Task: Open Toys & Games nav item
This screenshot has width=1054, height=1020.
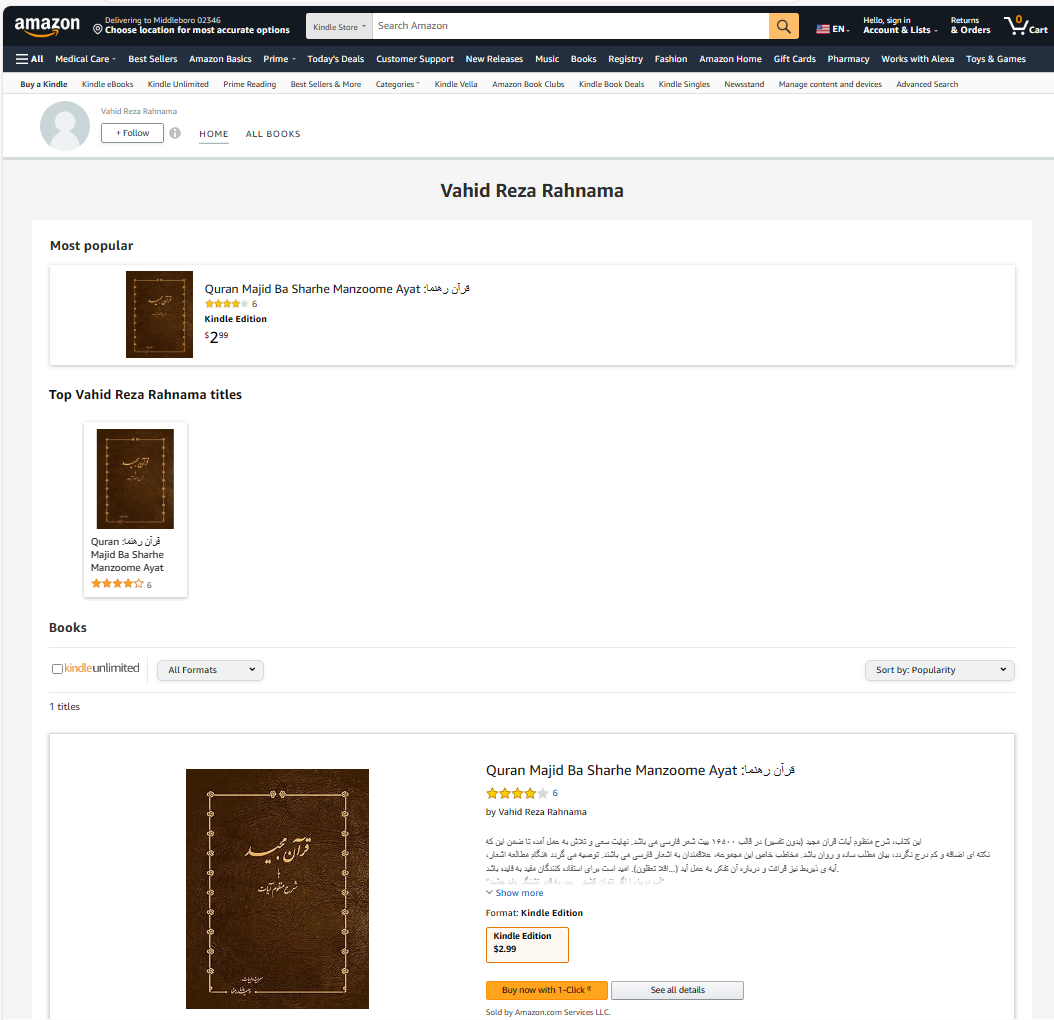Action: click(996, 59)
